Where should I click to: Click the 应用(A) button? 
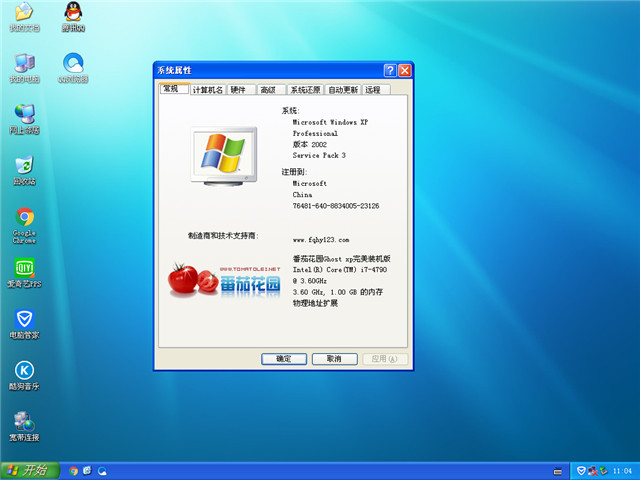[x=384, y=359]
